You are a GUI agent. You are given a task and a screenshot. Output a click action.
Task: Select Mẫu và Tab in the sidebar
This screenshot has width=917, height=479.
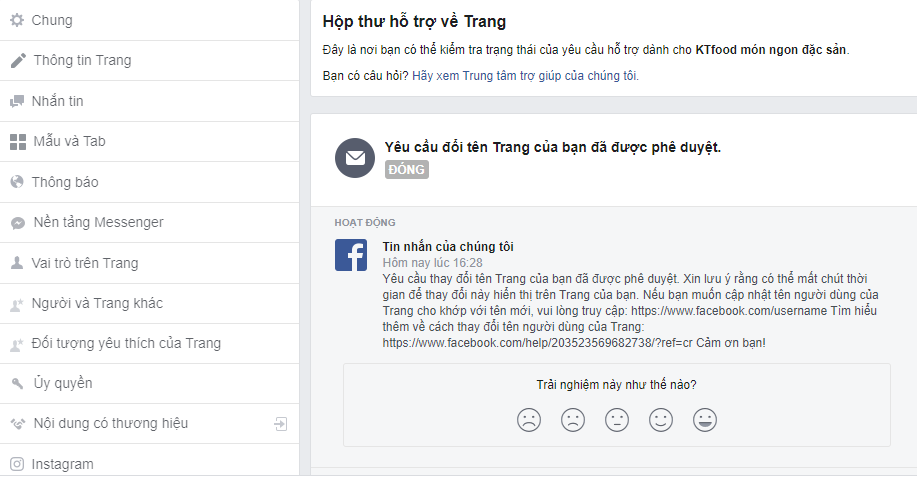[150, 142]
